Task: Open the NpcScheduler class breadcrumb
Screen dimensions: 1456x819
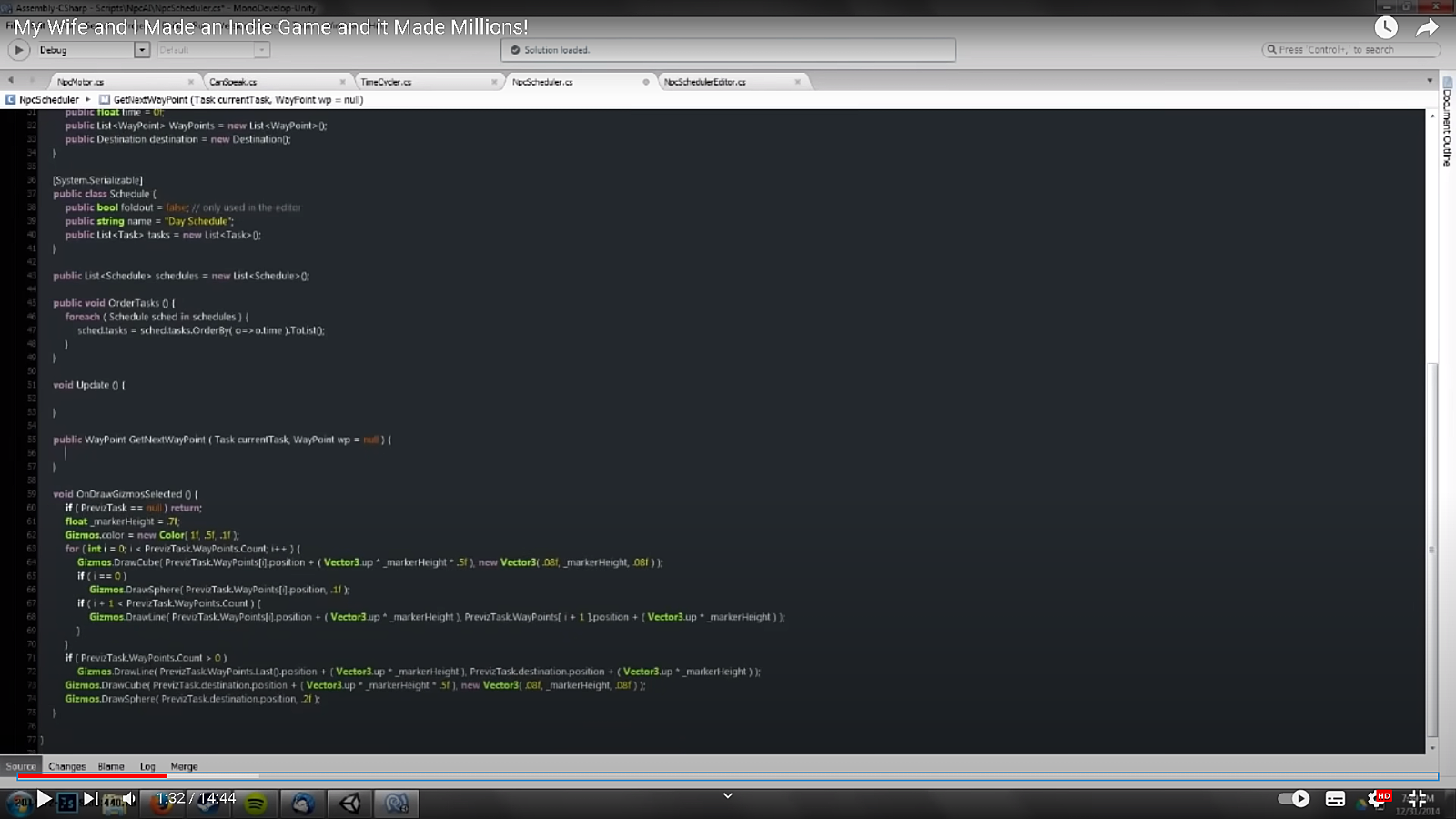Action: (49, 100)
